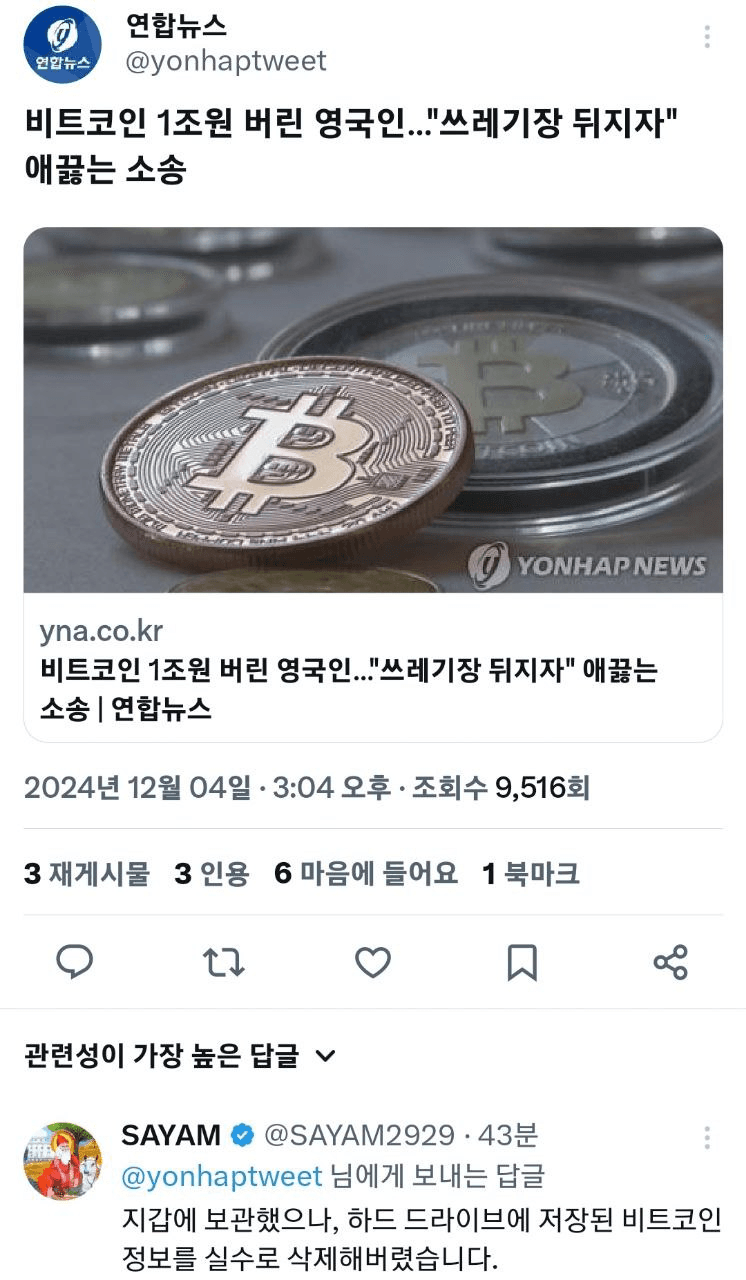Open the @yonhaptweet handle link

pyautogui.click(x=224, y=61)
